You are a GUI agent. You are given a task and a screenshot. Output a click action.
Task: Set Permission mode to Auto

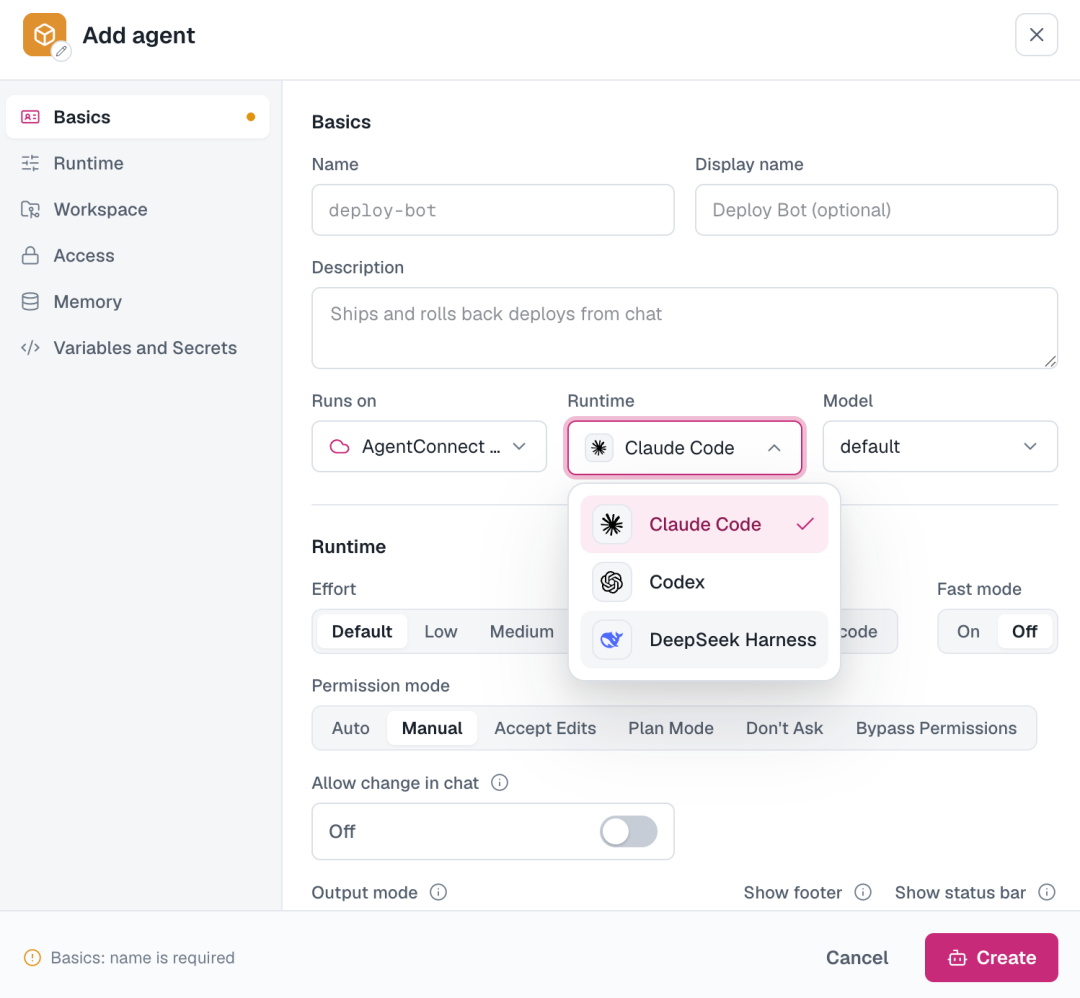point(351,728)
